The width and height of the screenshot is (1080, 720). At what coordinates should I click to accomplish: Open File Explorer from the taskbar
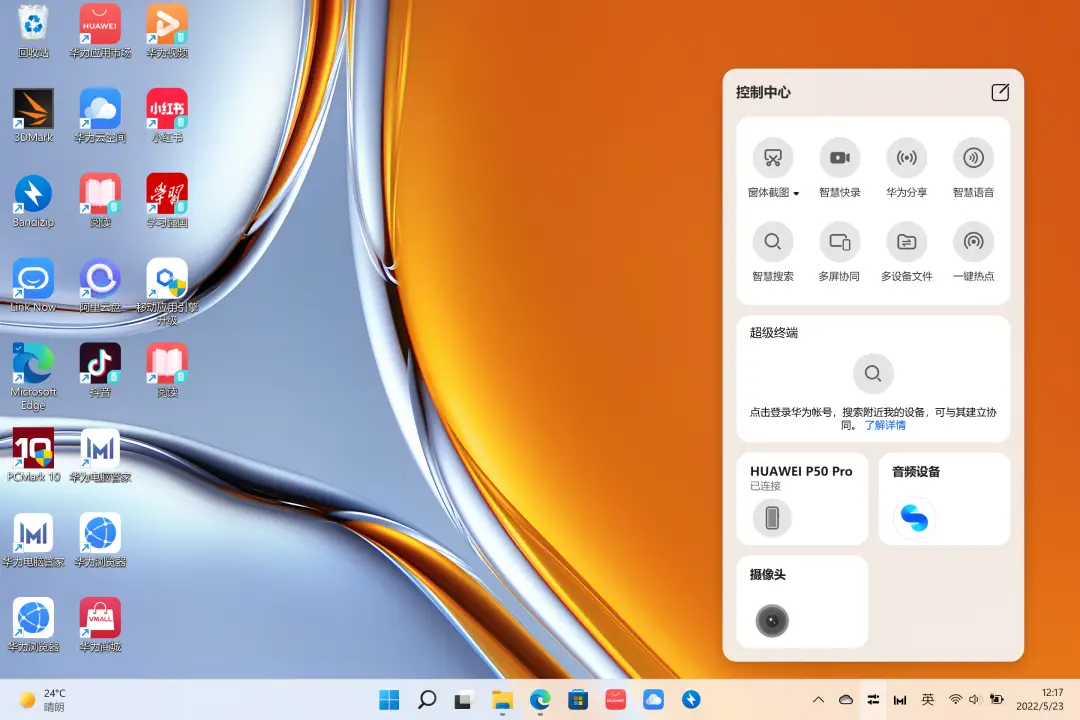point(502,700)
